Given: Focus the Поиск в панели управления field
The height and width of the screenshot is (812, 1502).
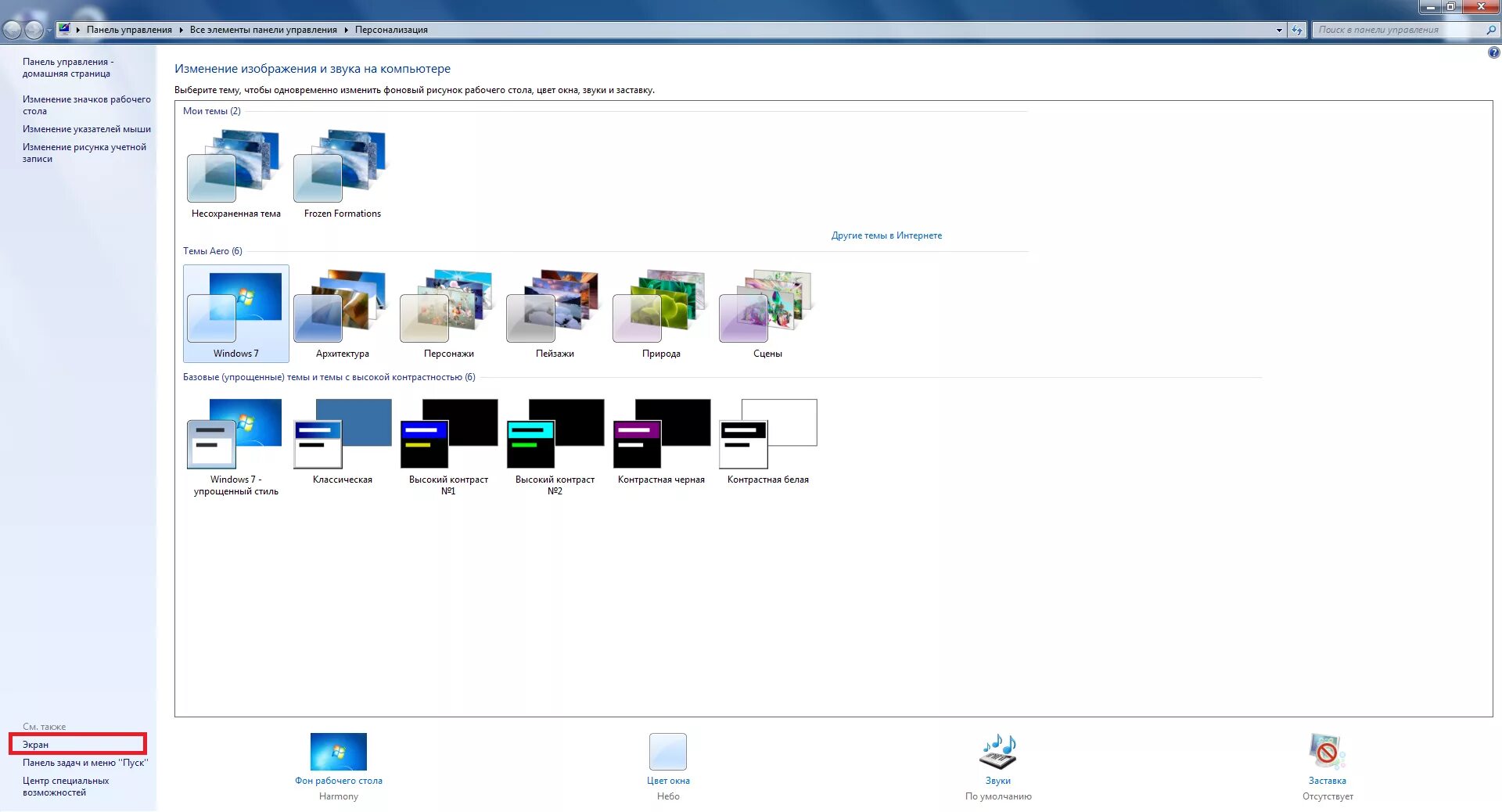Looking at the screenshot, I should pos(1399,30).
